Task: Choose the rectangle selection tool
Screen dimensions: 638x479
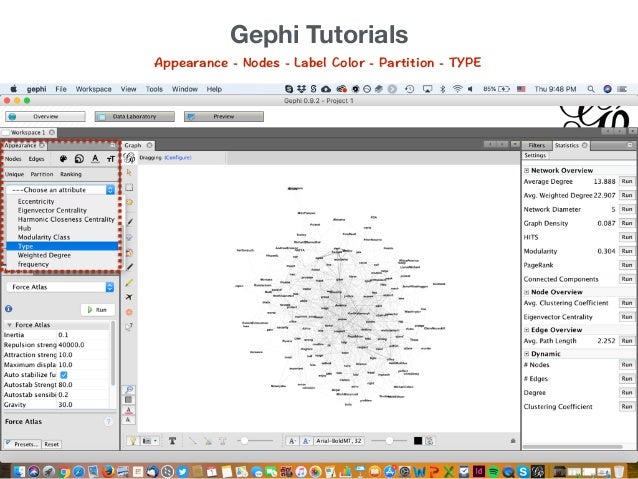Action: pos(129,188)
